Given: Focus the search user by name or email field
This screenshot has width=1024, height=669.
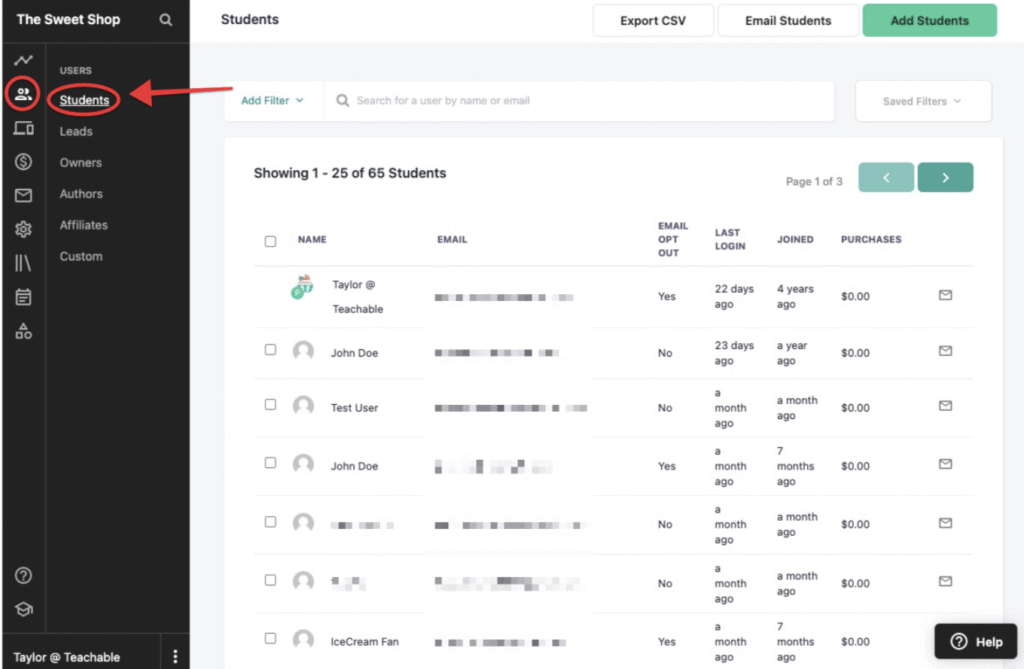Looking at the screenshot, I should coord(579,101).
